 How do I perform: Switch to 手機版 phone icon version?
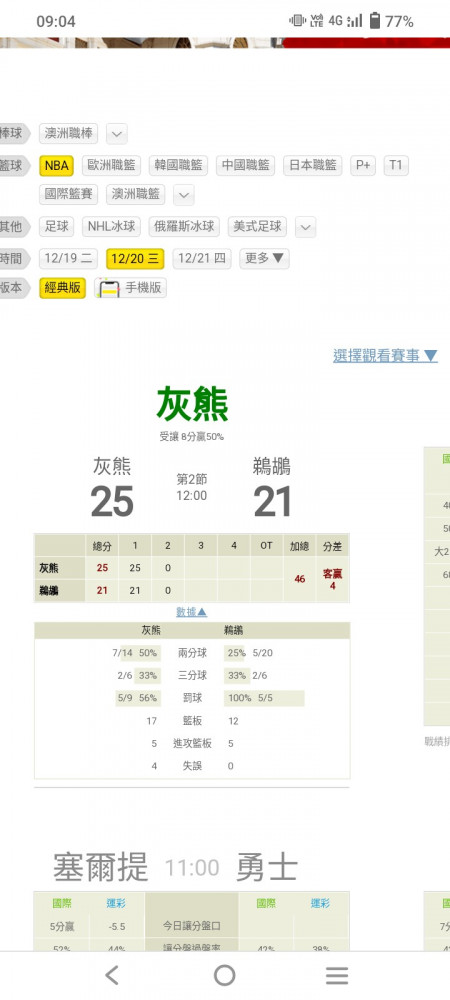(131, 288)
